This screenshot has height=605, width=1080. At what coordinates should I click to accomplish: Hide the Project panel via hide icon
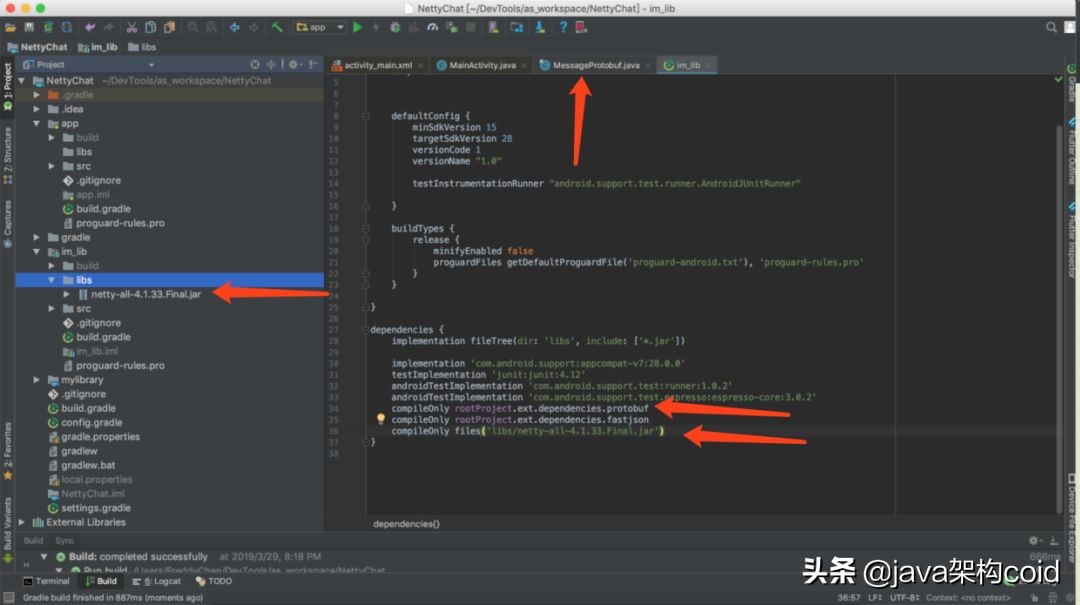point(313,64)
